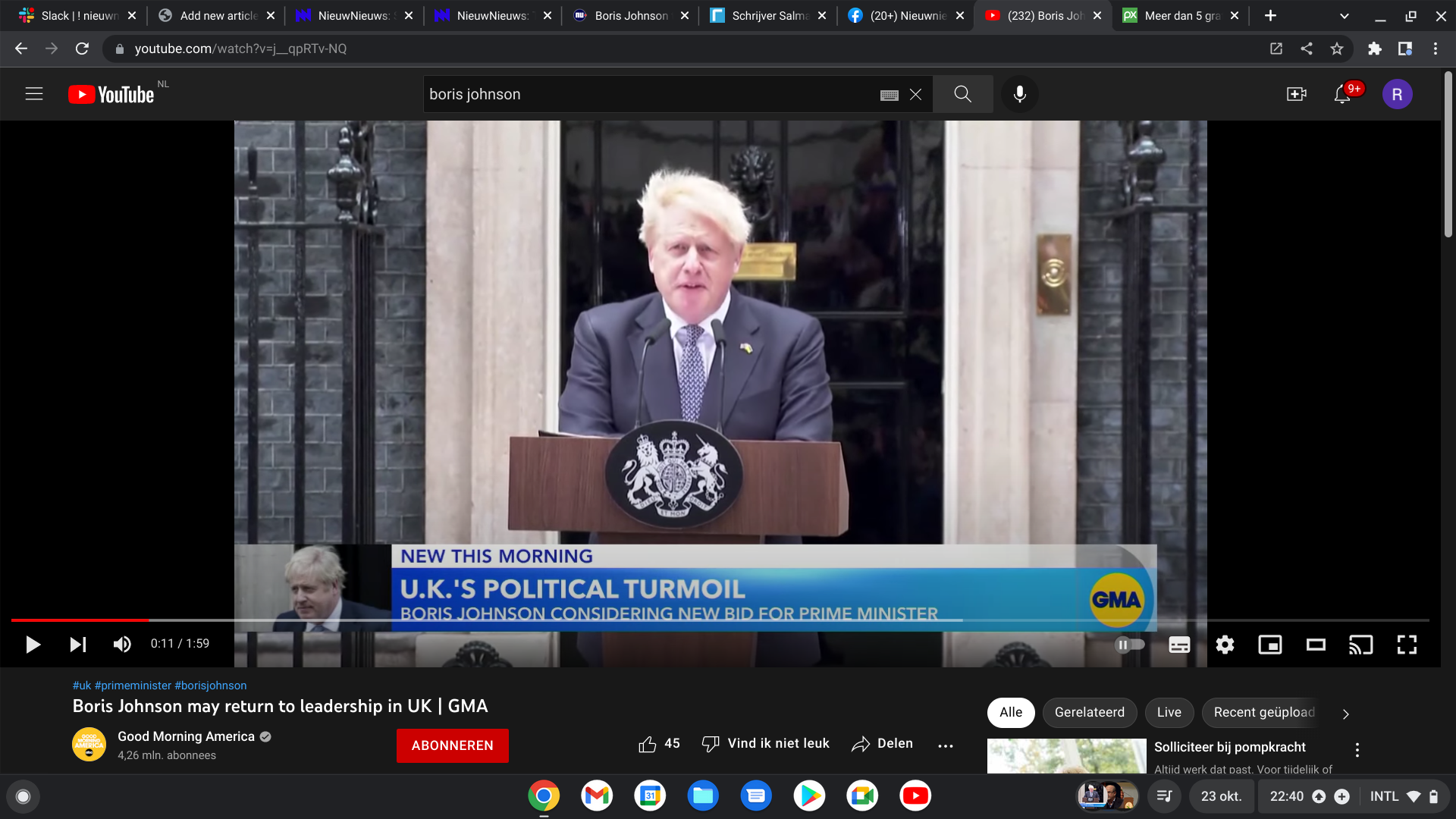Open a new browser tab
The height and width of the screenshot is (819, 1456).
[1271, 15]
